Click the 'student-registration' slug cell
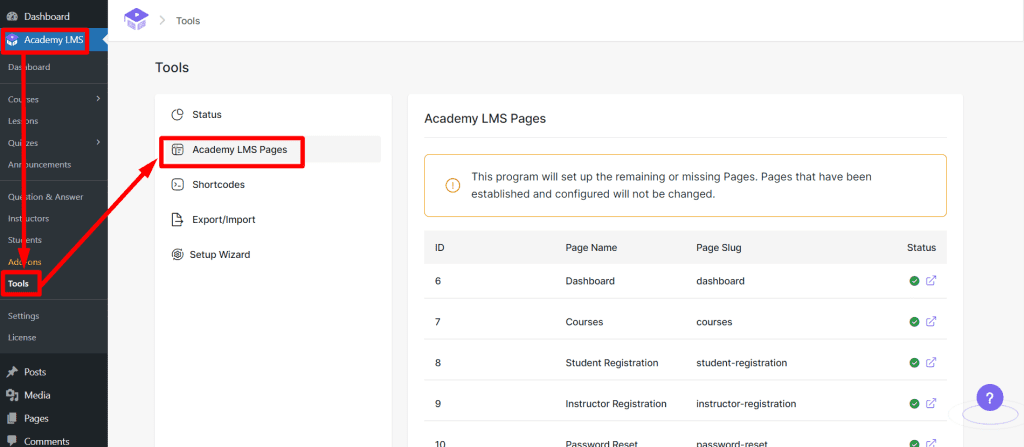 [742, 363]
